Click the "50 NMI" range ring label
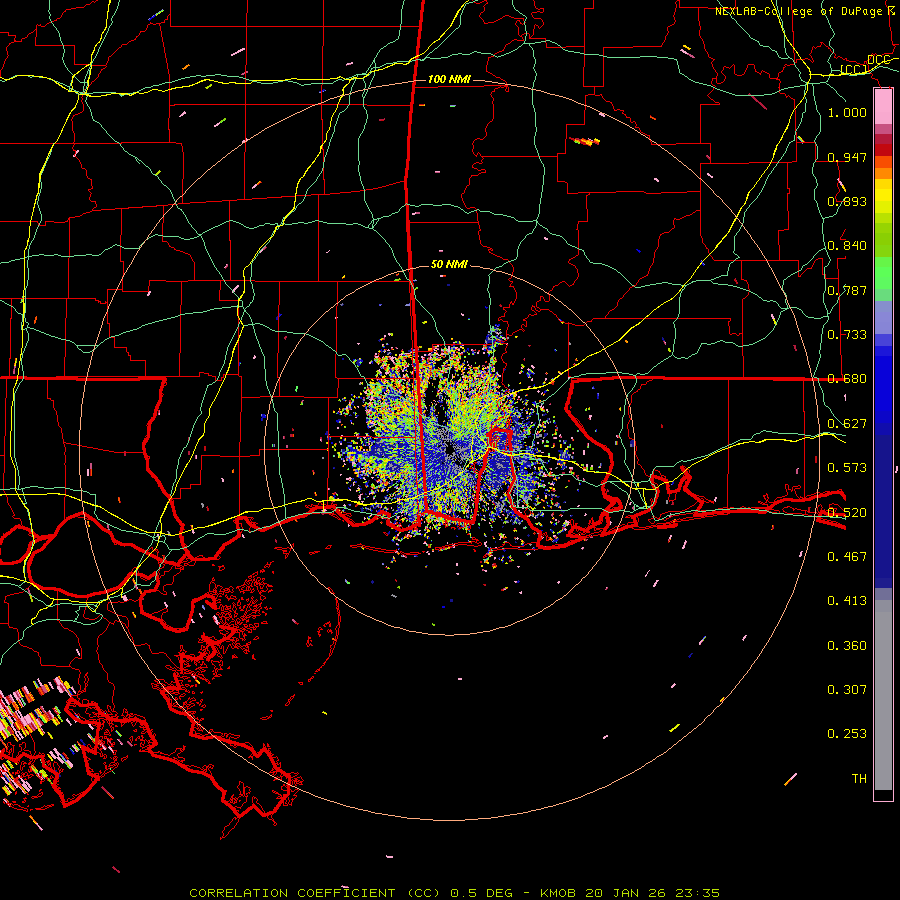Screen dimensions: 900x900 pyautogui.click(x=449, y=264)
